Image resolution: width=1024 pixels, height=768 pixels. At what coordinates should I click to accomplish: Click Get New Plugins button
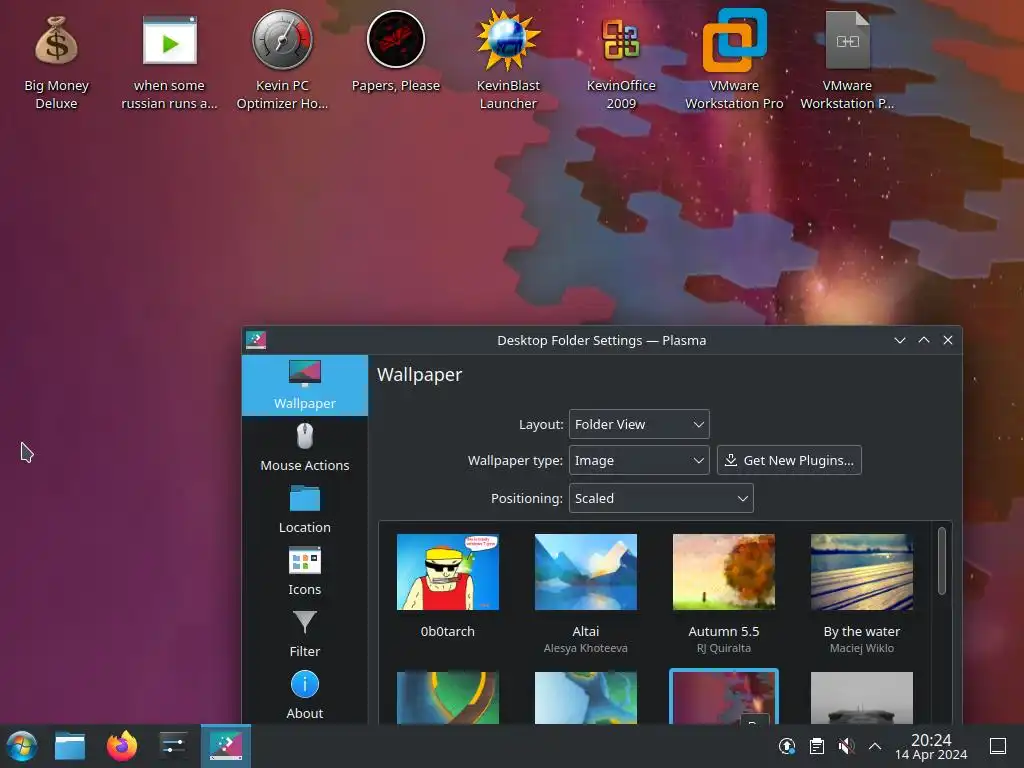coord(789,460)
